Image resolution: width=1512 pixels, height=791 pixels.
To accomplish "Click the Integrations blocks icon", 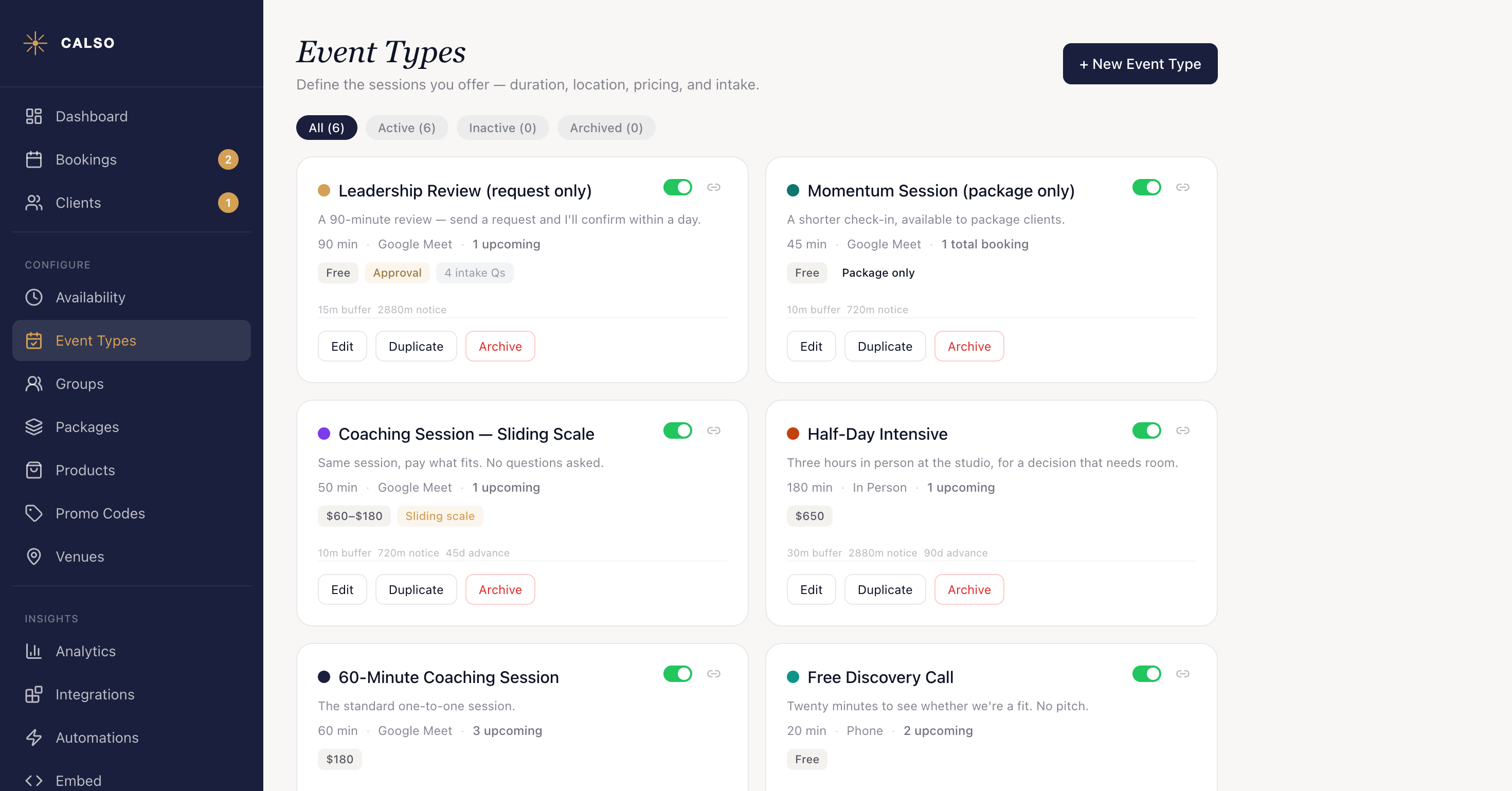I will click(34, 694).
